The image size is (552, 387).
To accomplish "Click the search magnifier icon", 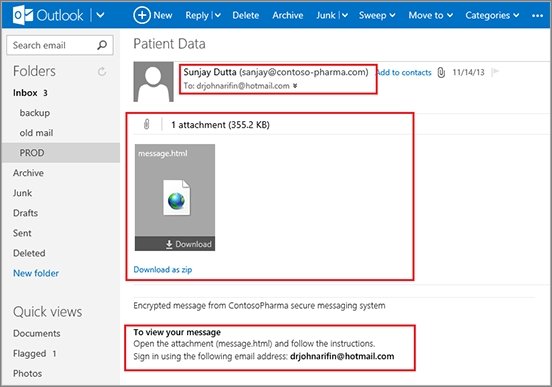I will pos(102,45).
